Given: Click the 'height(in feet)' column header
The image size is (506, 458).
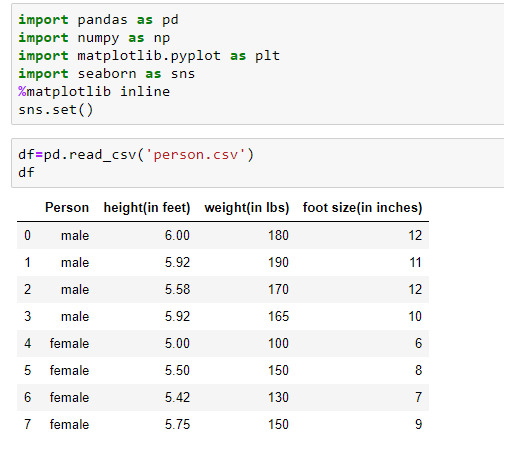Looking at the screenshot, I should click(147, 208).
